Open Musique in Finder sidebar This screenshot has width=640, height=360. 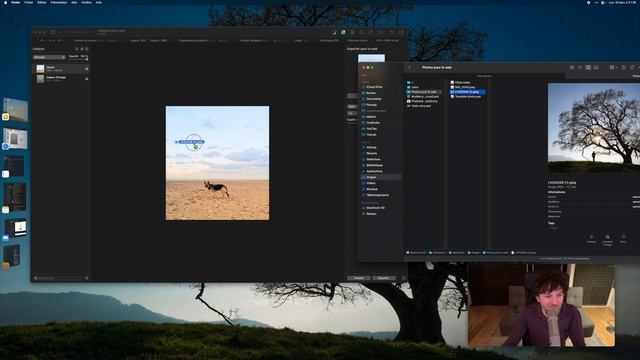point(372,189)
